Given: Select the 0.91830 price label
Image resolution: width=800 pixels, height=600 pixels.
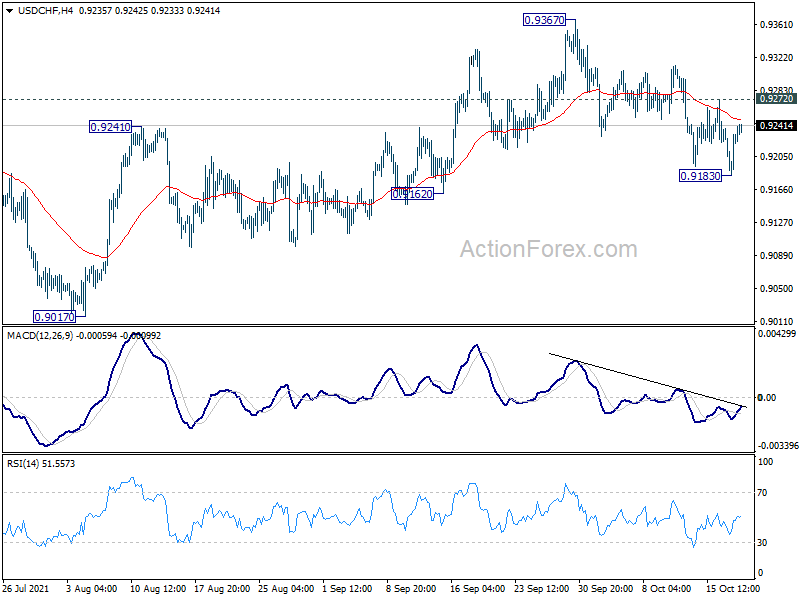Looking at the screenshot, I should 701,176.
